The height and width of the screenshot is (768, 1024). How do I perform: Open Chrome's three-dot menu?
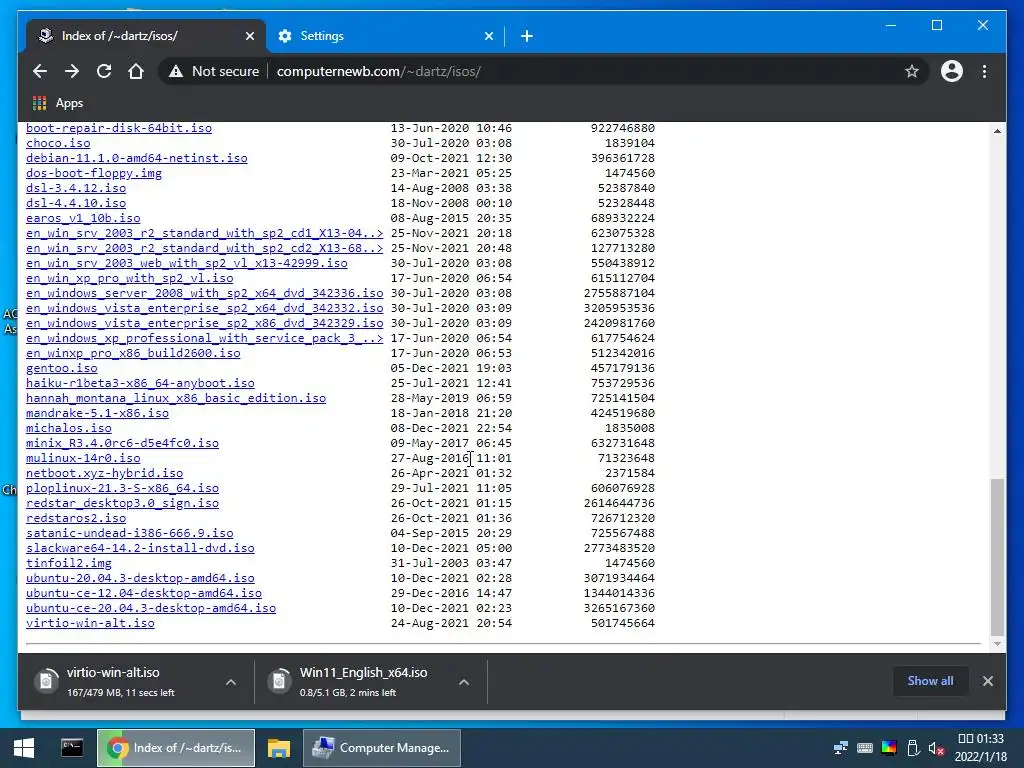click(x=984, y=71)
